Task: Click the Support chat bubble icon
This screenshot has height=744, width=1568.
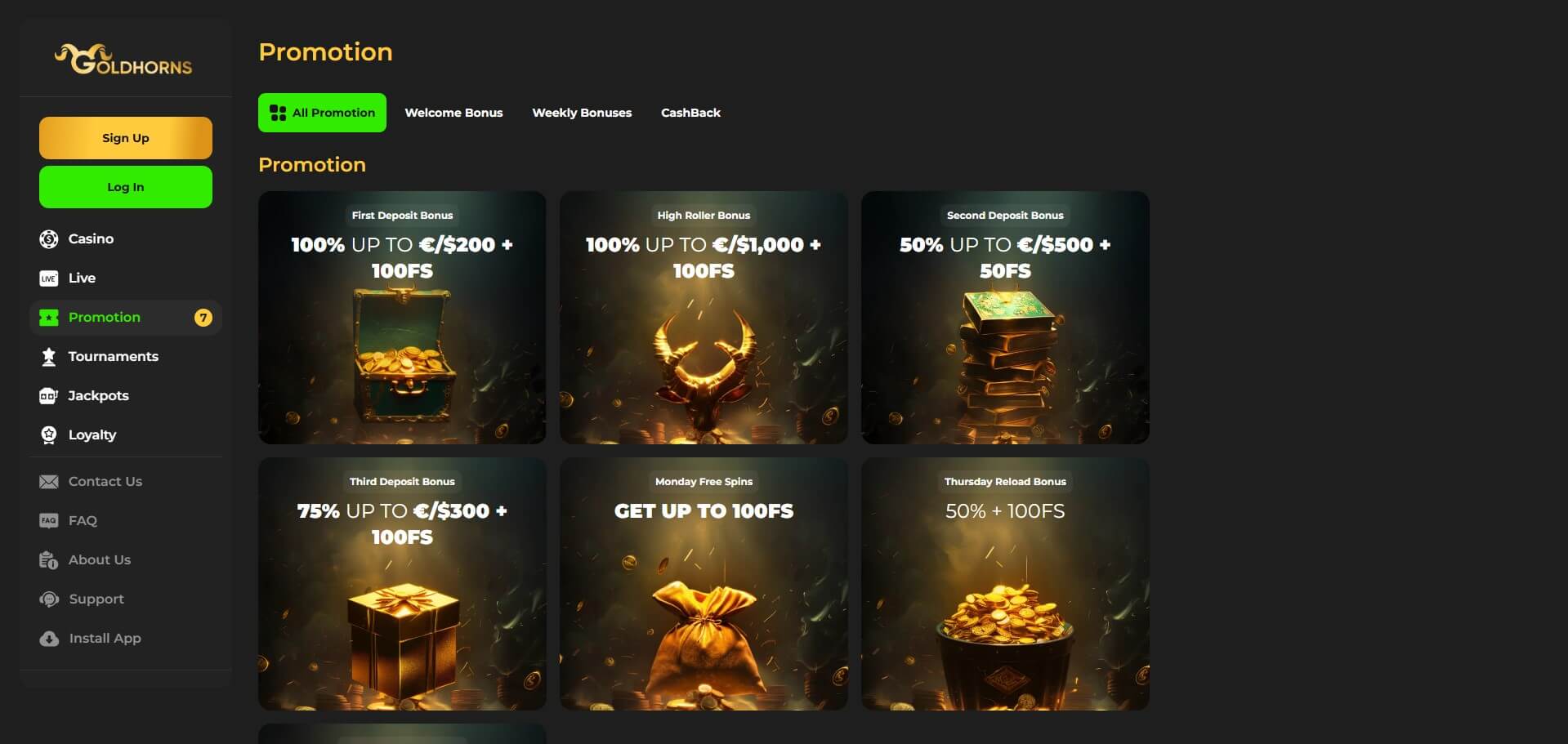Action: [x=49, y=599]
